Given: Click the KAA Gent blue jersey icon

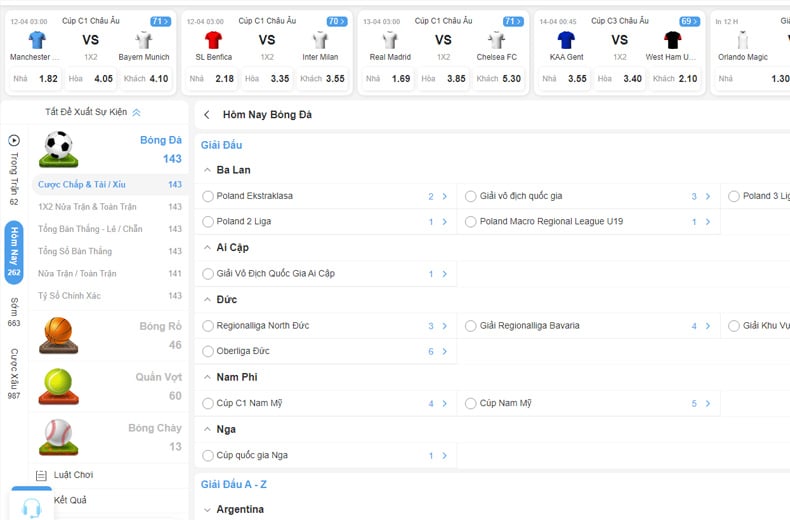Looking at the screenshot, I should click(x=566, y=40).
